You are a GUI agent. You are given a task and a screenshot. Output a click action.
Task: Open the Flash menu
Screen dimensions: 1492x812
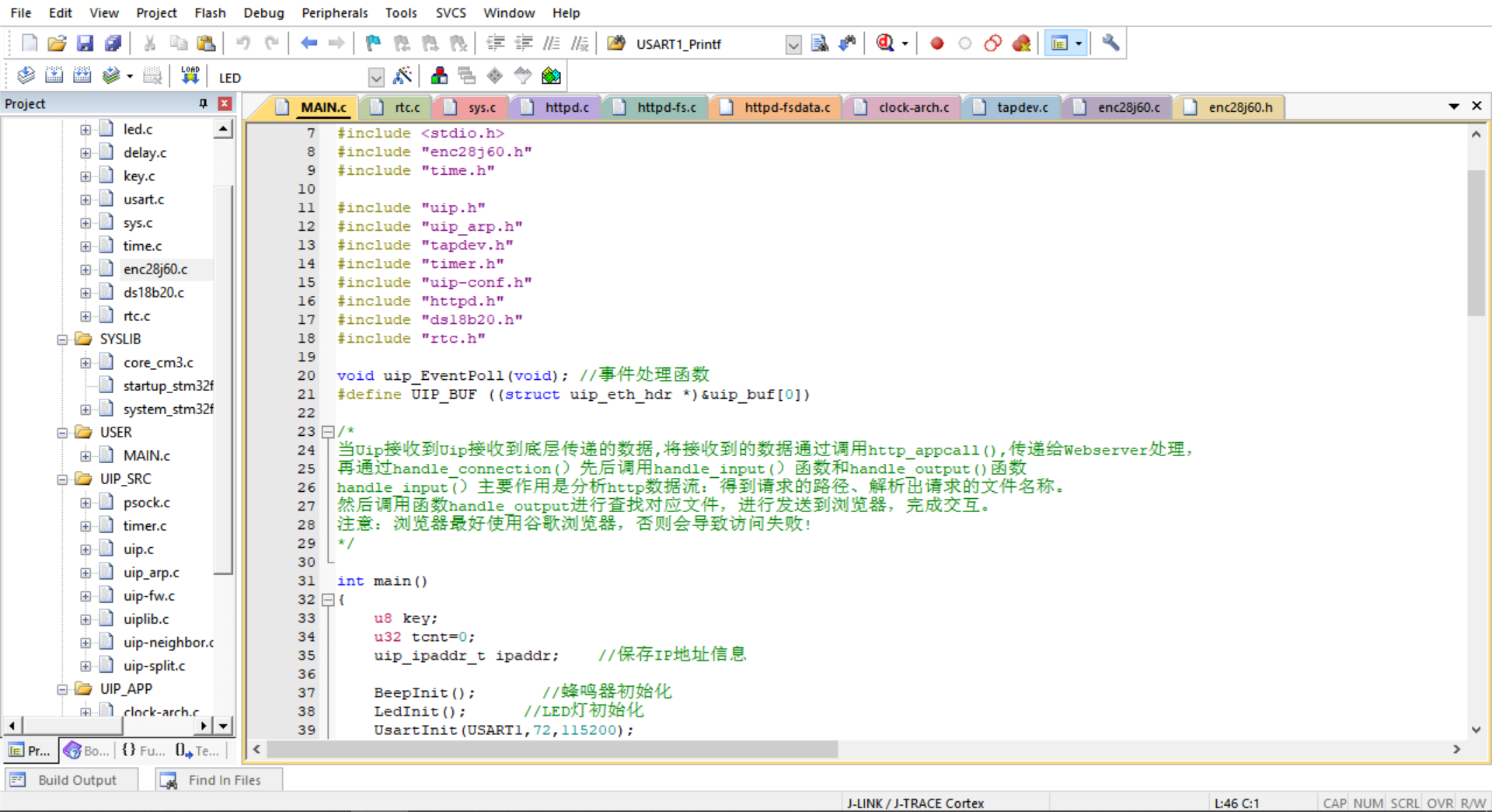[210, 12]
